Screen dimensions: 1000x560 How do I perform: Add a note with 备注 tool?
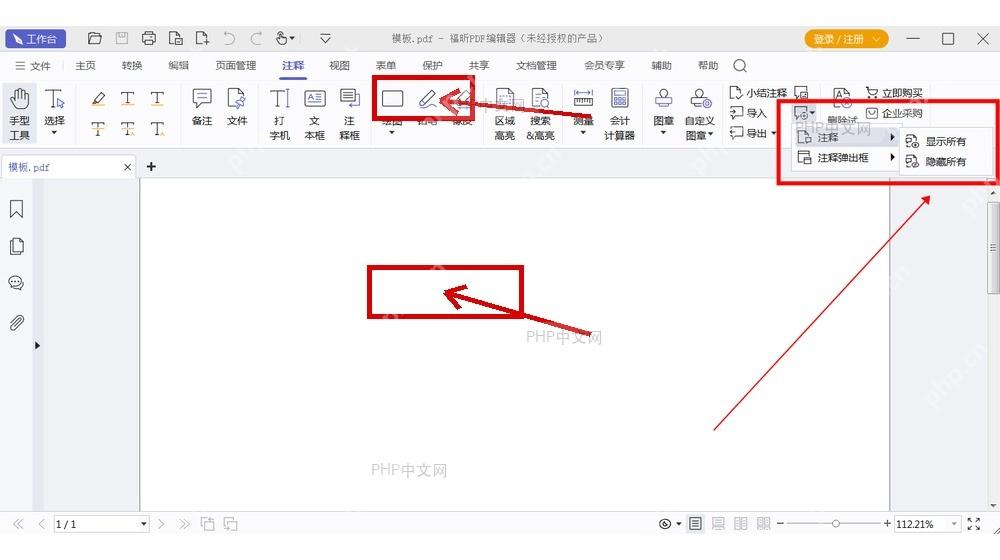click(x=202, y=107)
